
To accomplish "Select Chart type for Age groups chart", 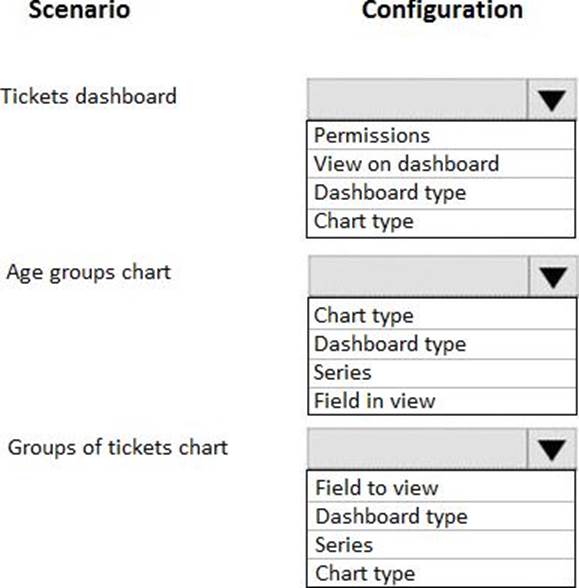I will pyautogui.click(x=442, y=315).
